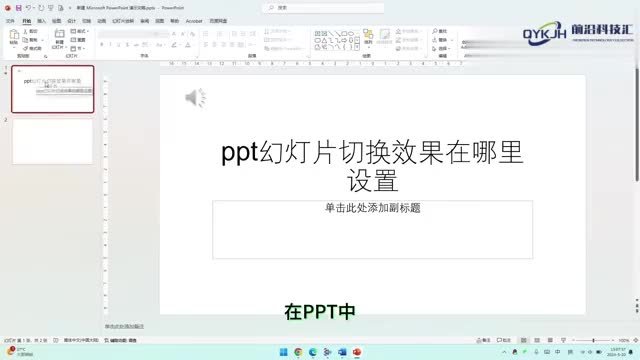Open the font name combo box
The image size is (640, 360).
click(x=129, y=34)
